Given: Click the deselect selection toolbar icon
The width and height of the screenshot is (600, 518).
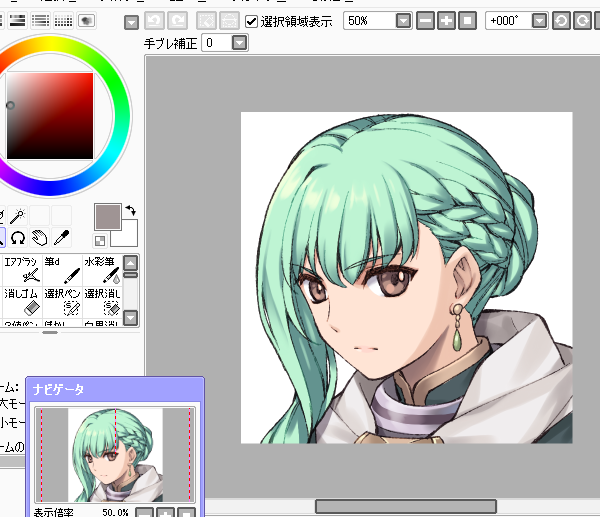Looking at the screenshot, I should point(206,21).
